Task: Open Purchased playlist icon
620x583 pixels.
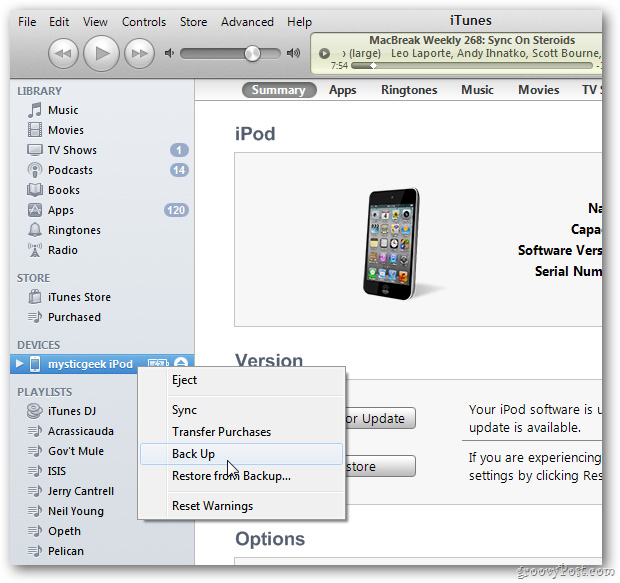Action: tap(35, 317)
